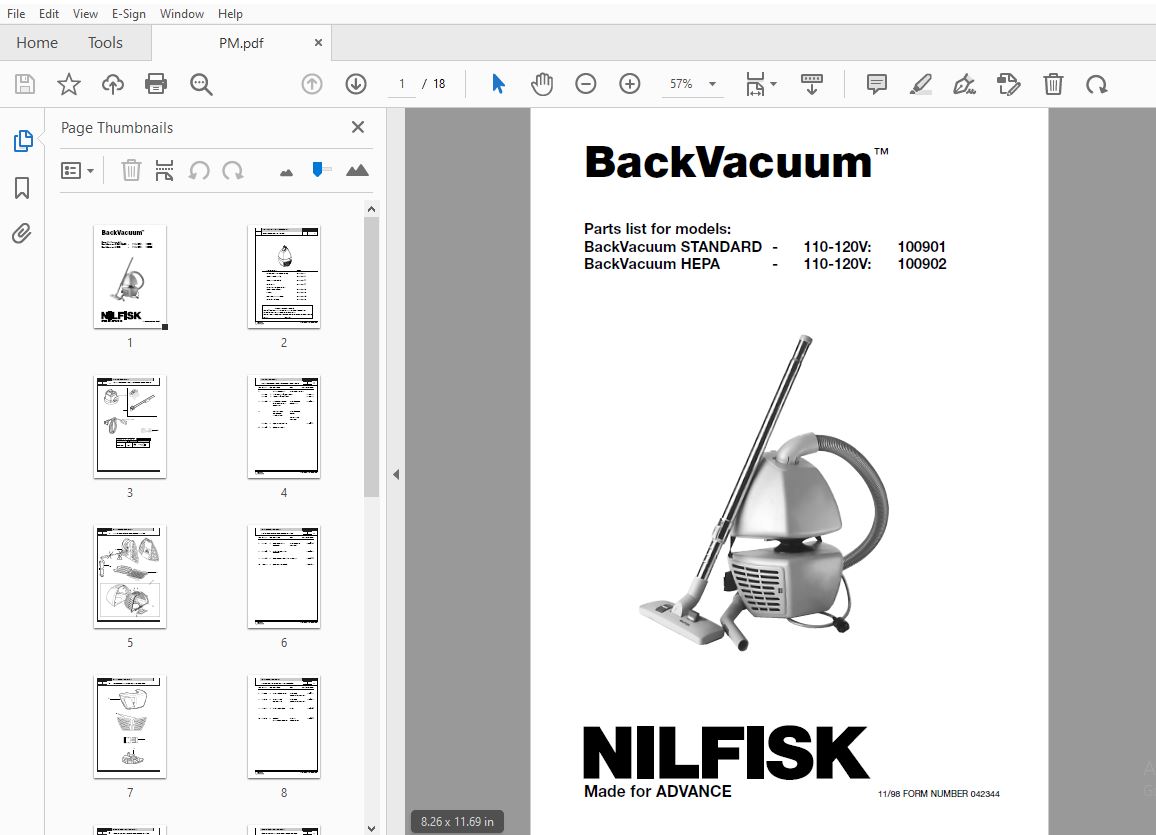Click the print pages icon in thumbnails toolbar
This screenshot has height=835, width=1156.
pos(164,170)
